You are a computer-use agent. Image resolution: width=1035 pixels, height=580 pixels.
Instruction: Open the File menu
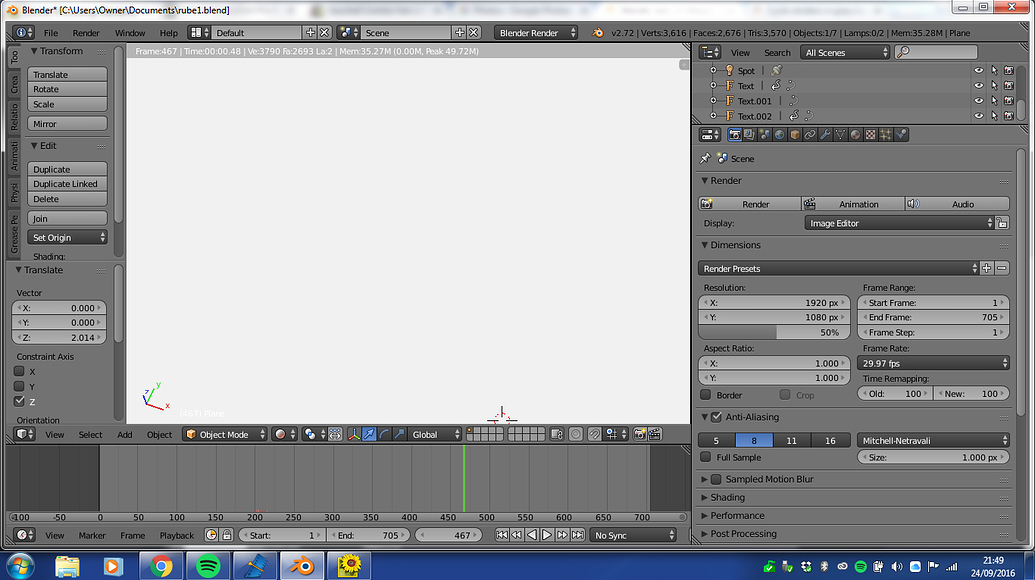click(51, 33)
